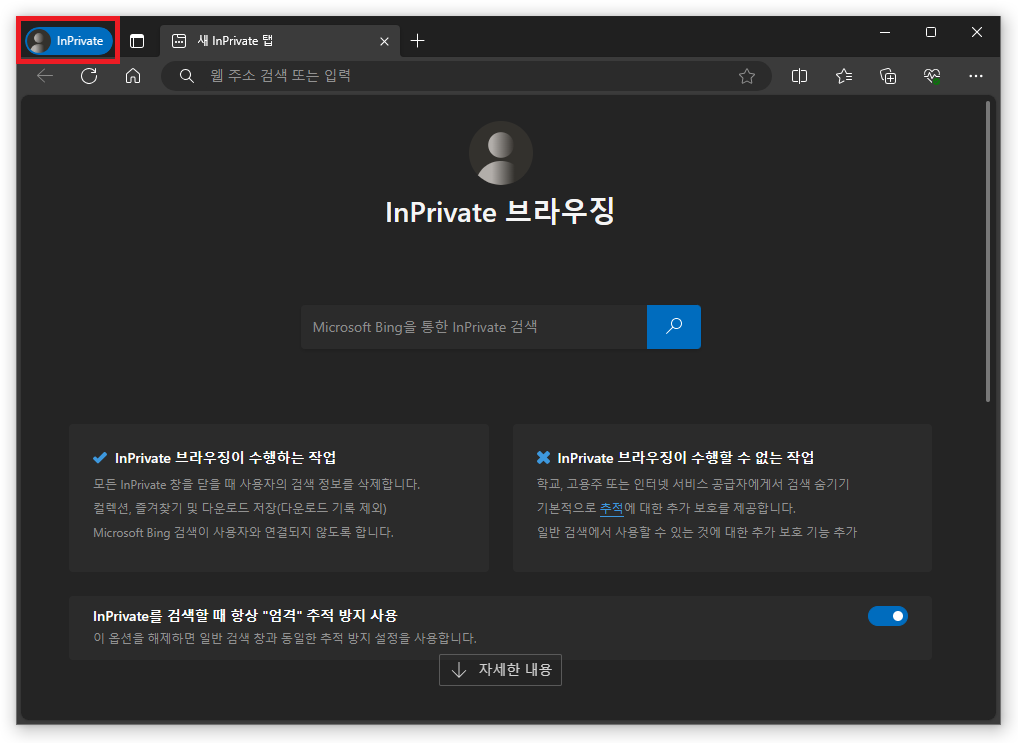Screen dimensions: 1018x743
Task: Select the 새 InPrivate 탭 tab
Action: point(279,41)
